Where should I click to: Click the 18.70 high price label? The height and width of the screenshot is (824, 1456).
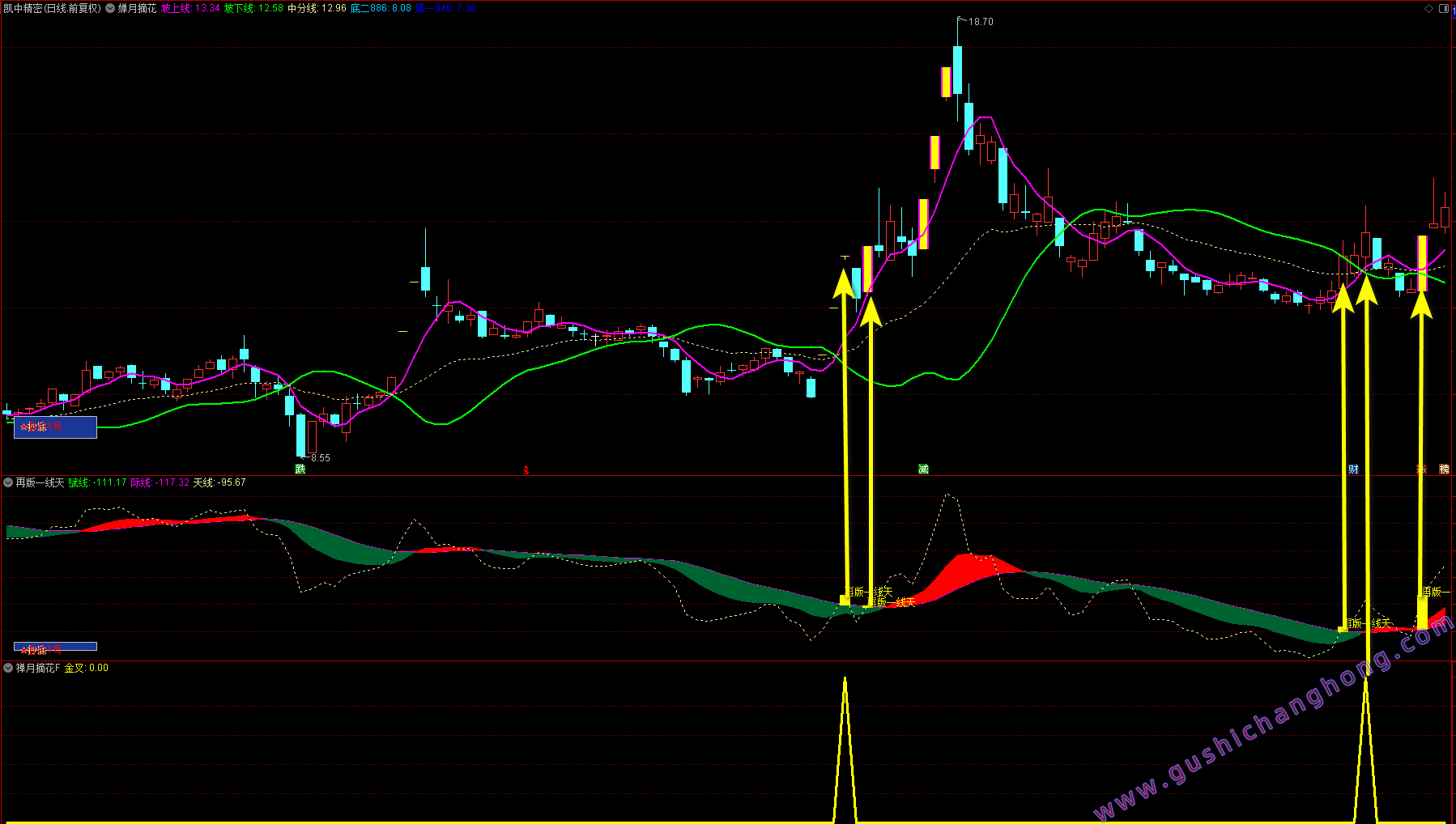pos(981,22)
